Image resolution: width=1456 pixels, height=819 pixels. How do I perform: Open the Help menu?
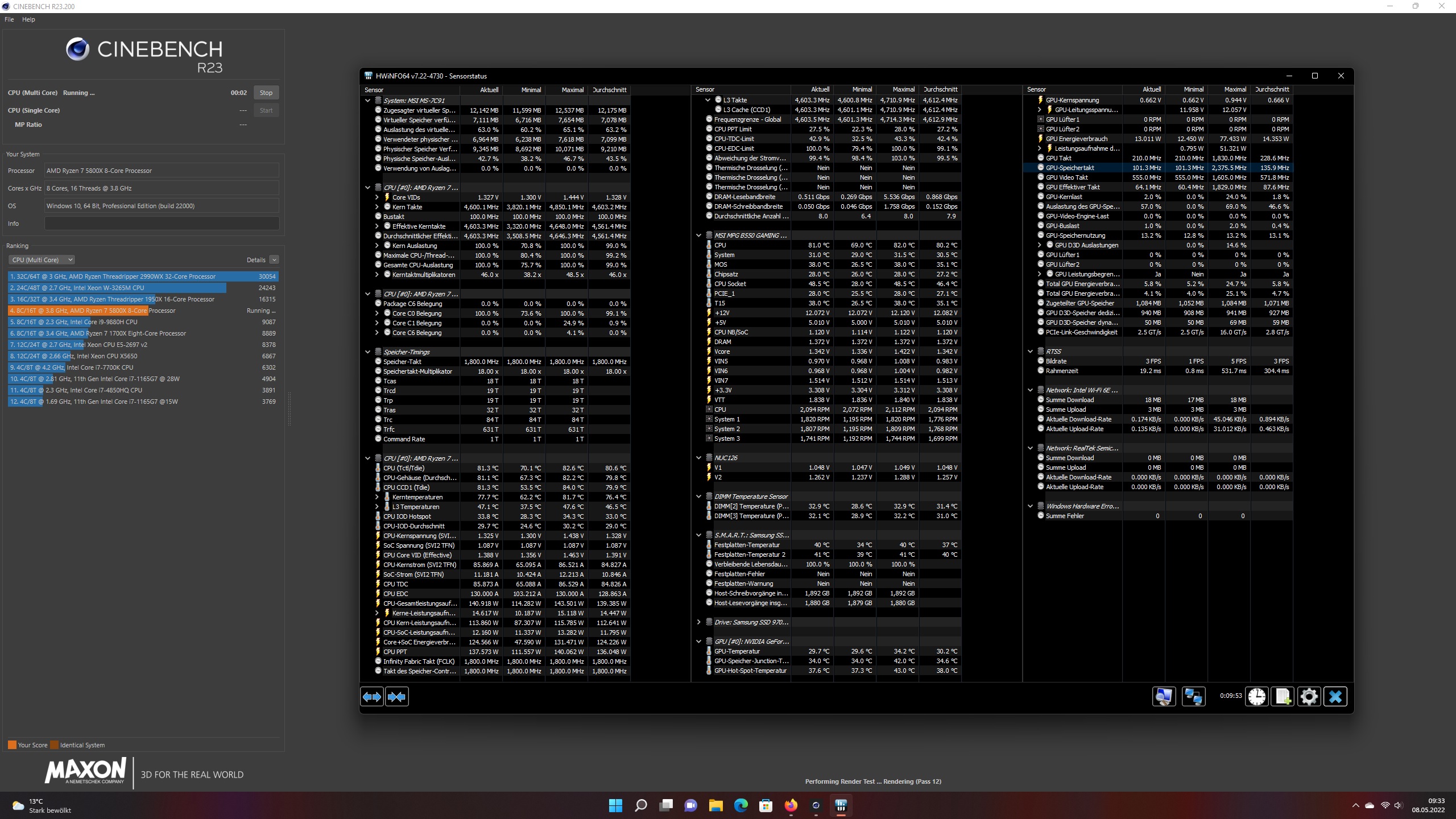click(x=28, y=19)
